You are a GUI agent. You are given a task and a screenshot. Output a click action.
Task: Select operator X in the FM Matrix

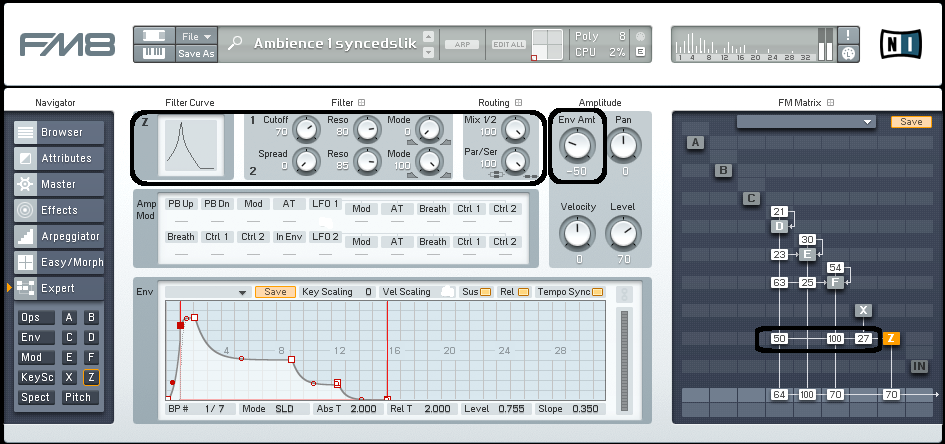point(864,311)
